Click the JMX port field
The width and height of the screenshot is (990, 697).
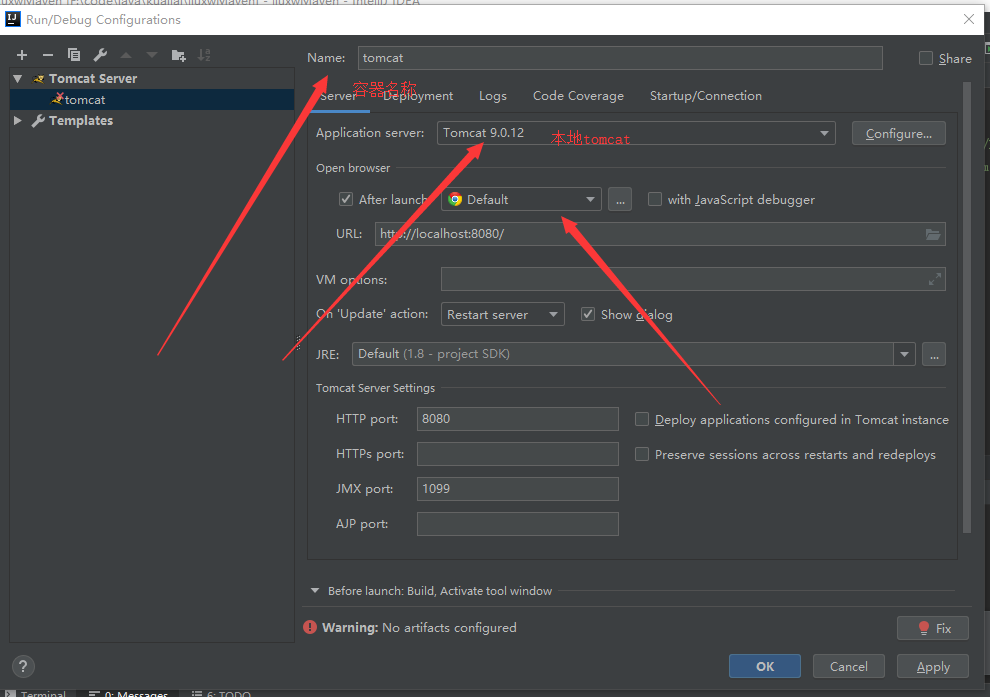518,489
